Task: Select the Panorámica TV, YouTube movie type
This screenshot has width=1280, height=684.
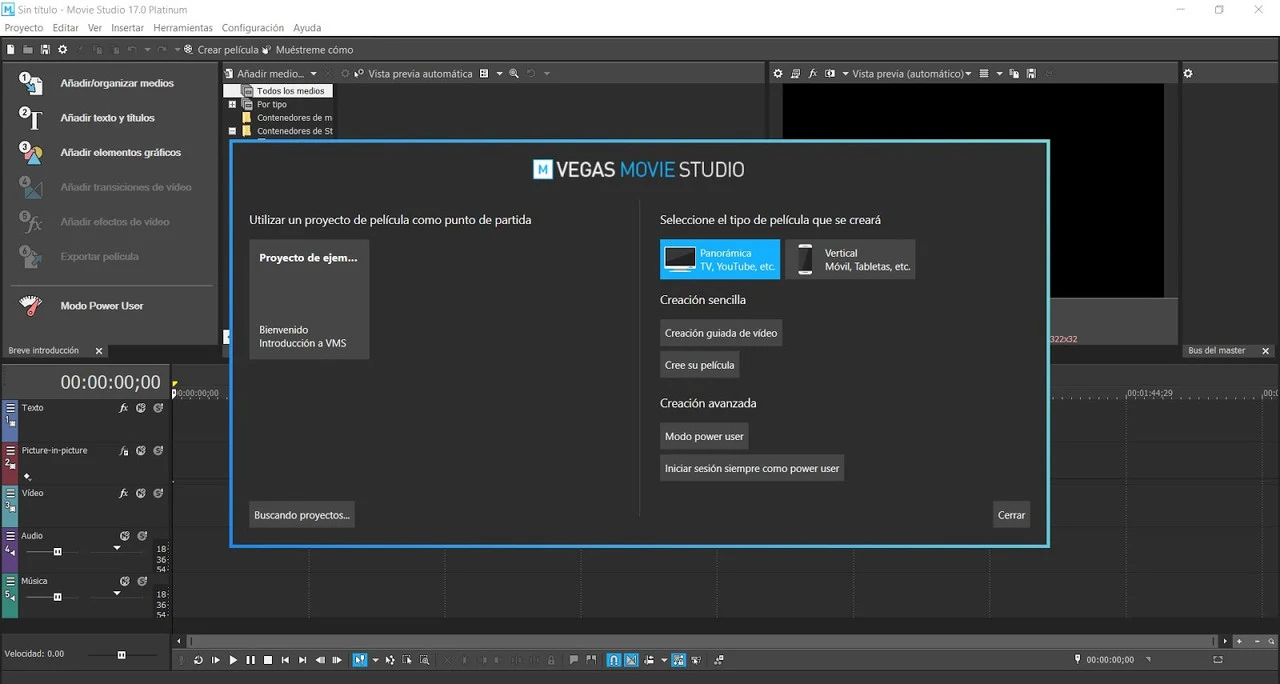Action: (720, 260)
